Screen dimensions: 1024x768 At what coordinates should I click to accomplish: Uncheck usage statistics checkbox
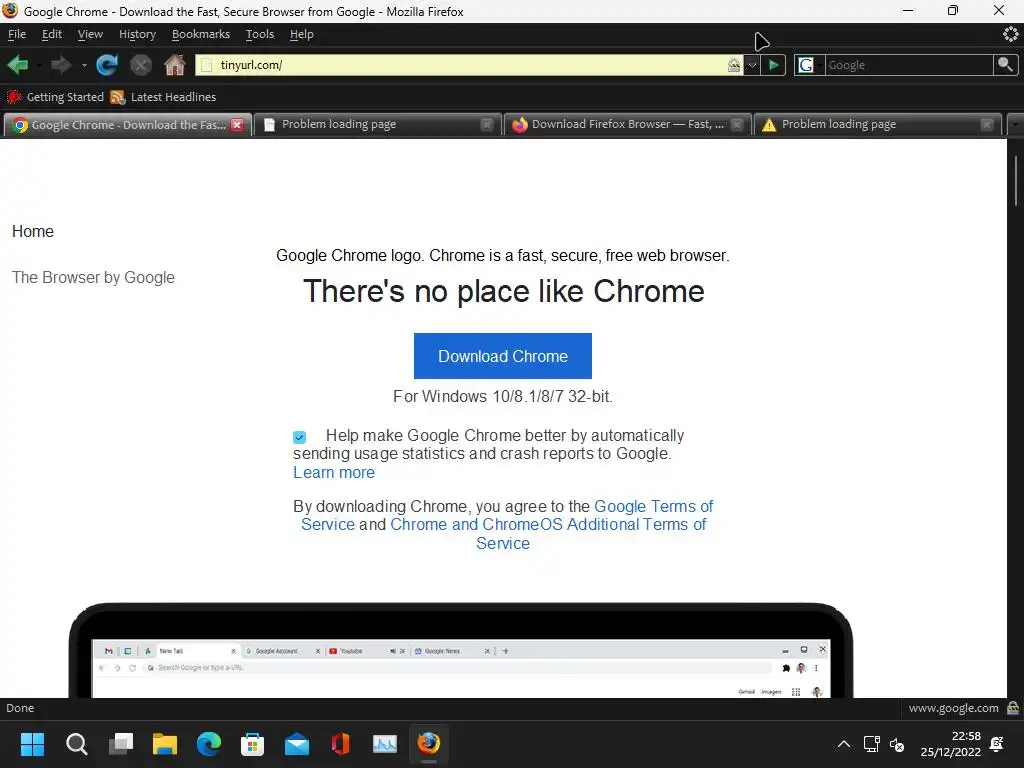click(299, 437)
